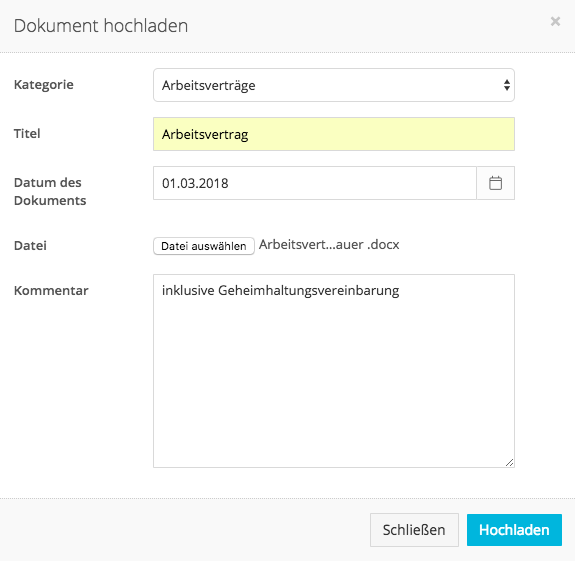The height and width of the screenshot is (561, 575).
Task: Click the selected file name Arbeitsvert...auer .docx
Action: [x=329, y=245]
